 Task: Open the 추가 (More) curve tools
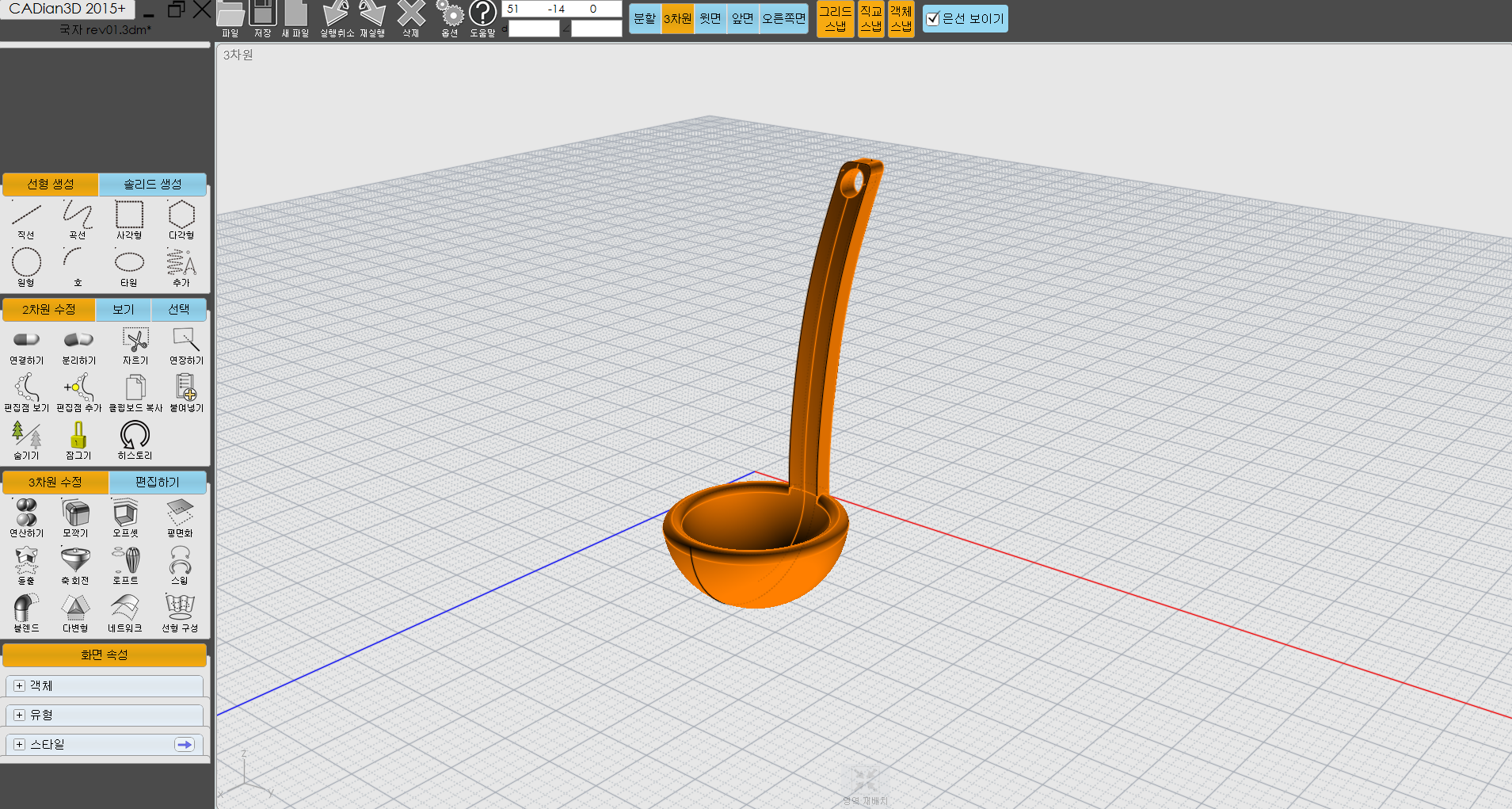tap(181, 262)
